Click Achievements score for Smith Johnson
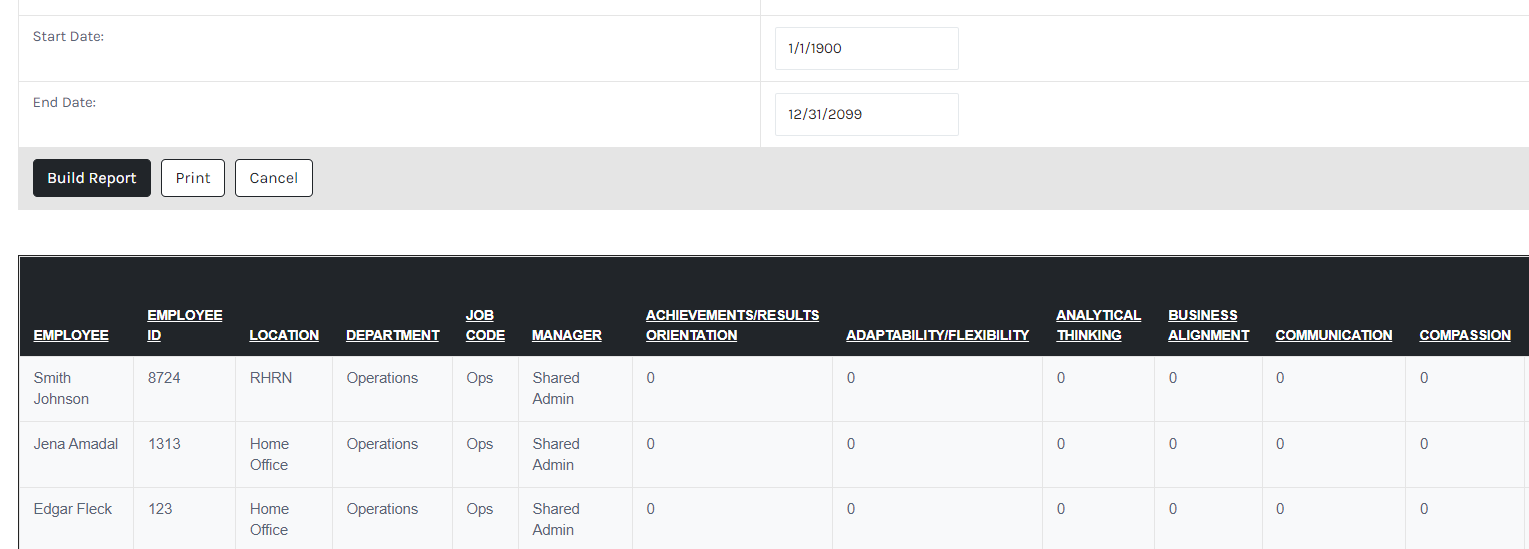1529x549 pixels. click(x=651, y=378)
